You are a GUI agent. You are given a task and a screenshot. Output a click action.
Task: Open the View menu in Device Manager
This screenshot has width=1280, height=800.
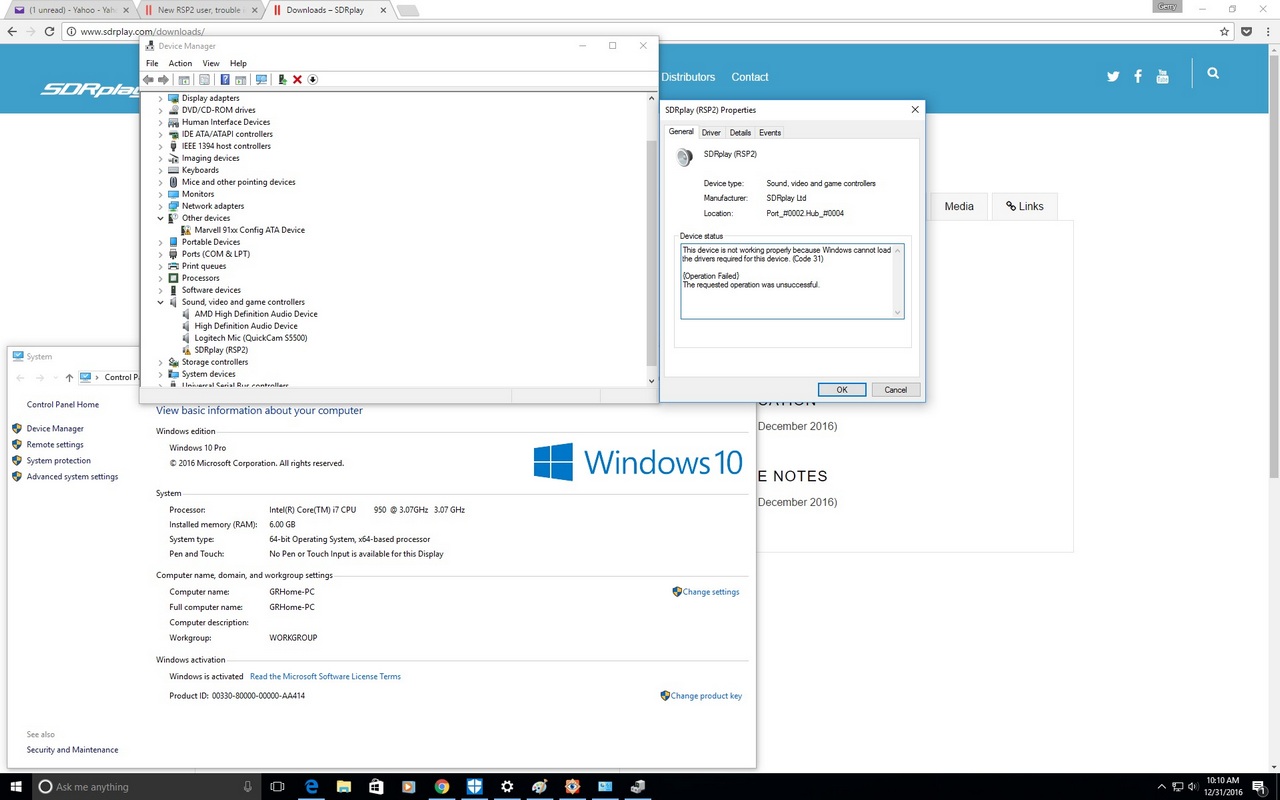pyautogui.click(x=211, y=63)
